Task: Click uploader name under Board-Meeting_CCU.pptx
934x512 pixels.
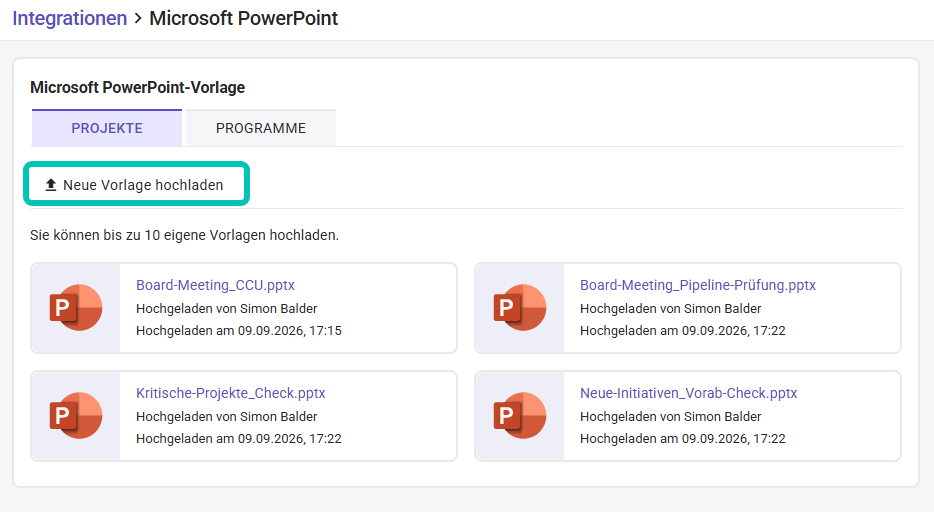Action: [279, 308]
